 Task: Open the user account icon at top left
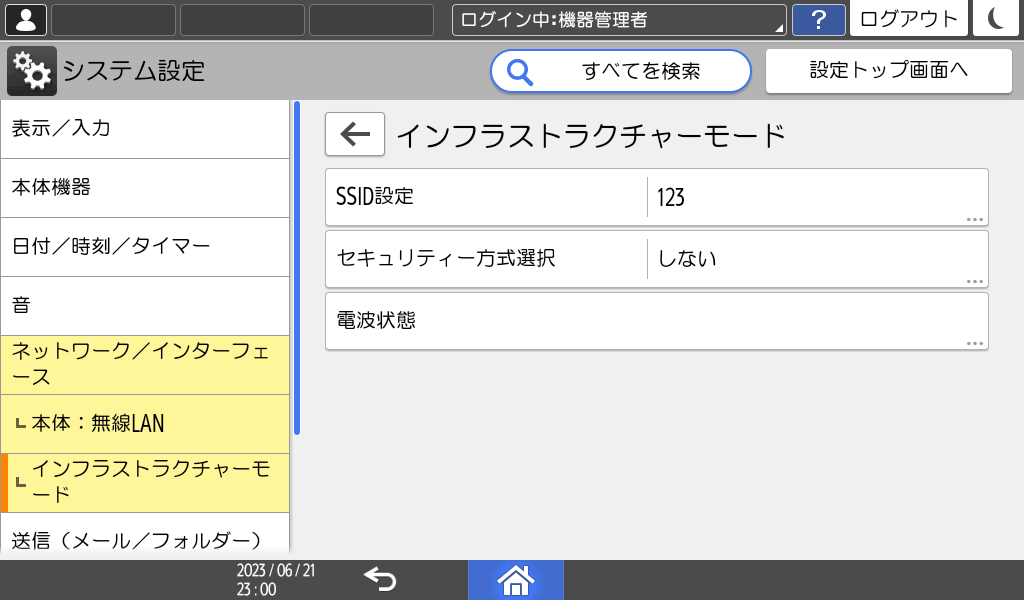click(24, 19)
